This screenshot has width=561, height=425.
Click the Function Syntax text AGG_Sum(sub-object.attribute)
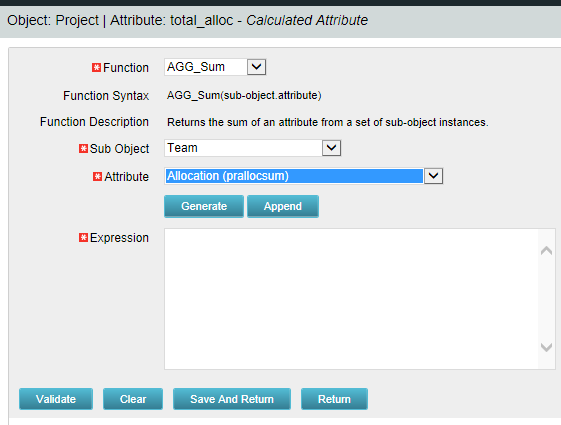[244, 96]
